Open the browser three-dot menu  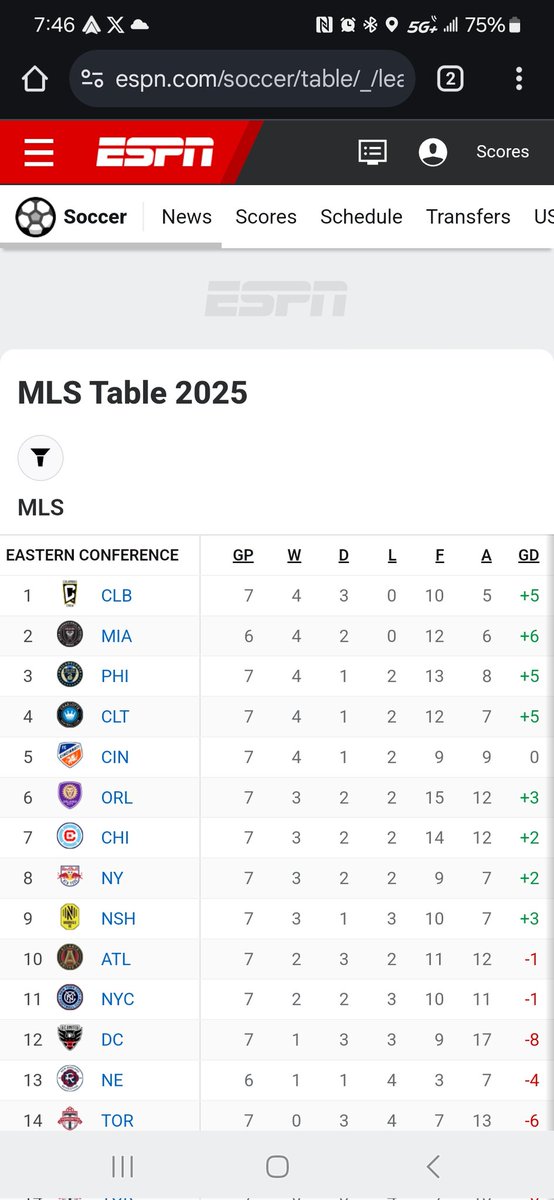[x=519, y=78]
